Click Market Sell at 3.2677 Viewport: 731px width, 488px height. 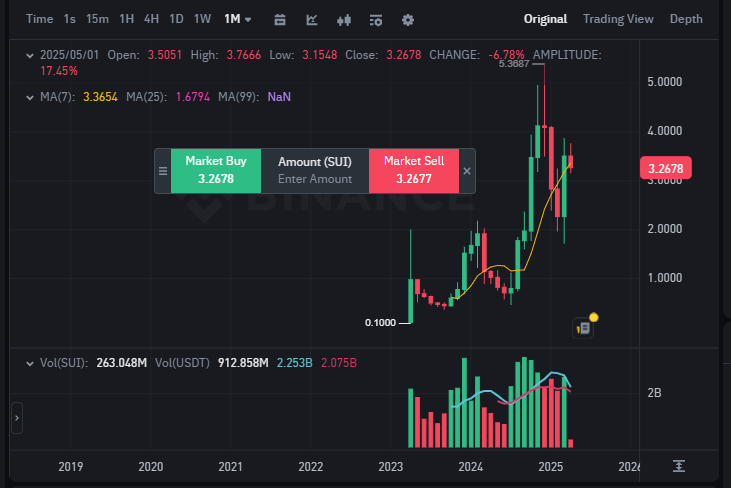[x=414, y=171]
